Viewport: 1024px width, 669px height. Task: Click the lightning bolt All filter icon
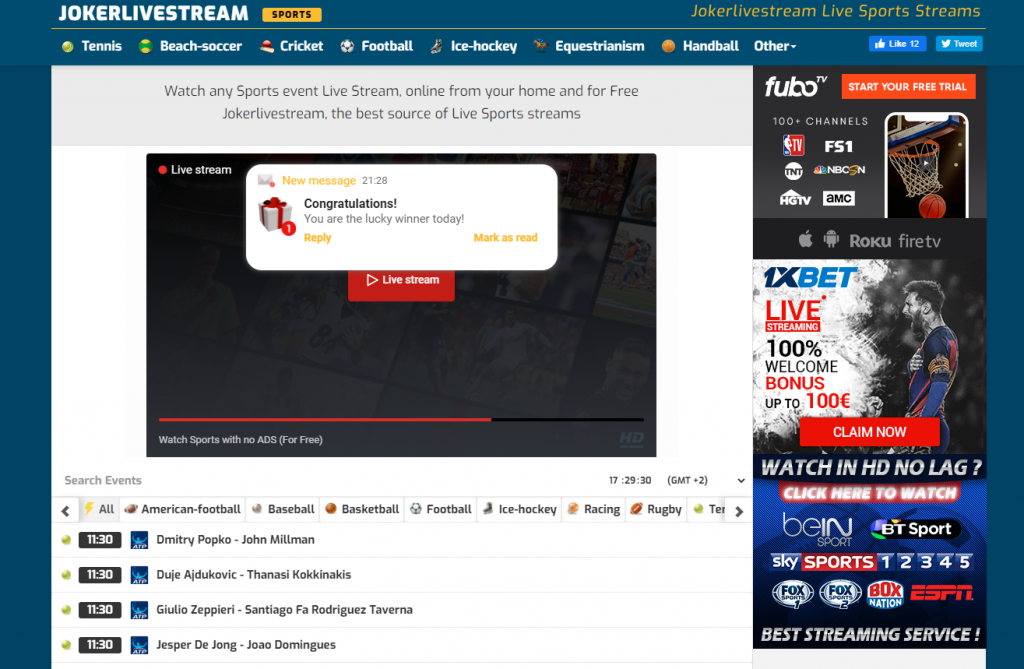89,509
